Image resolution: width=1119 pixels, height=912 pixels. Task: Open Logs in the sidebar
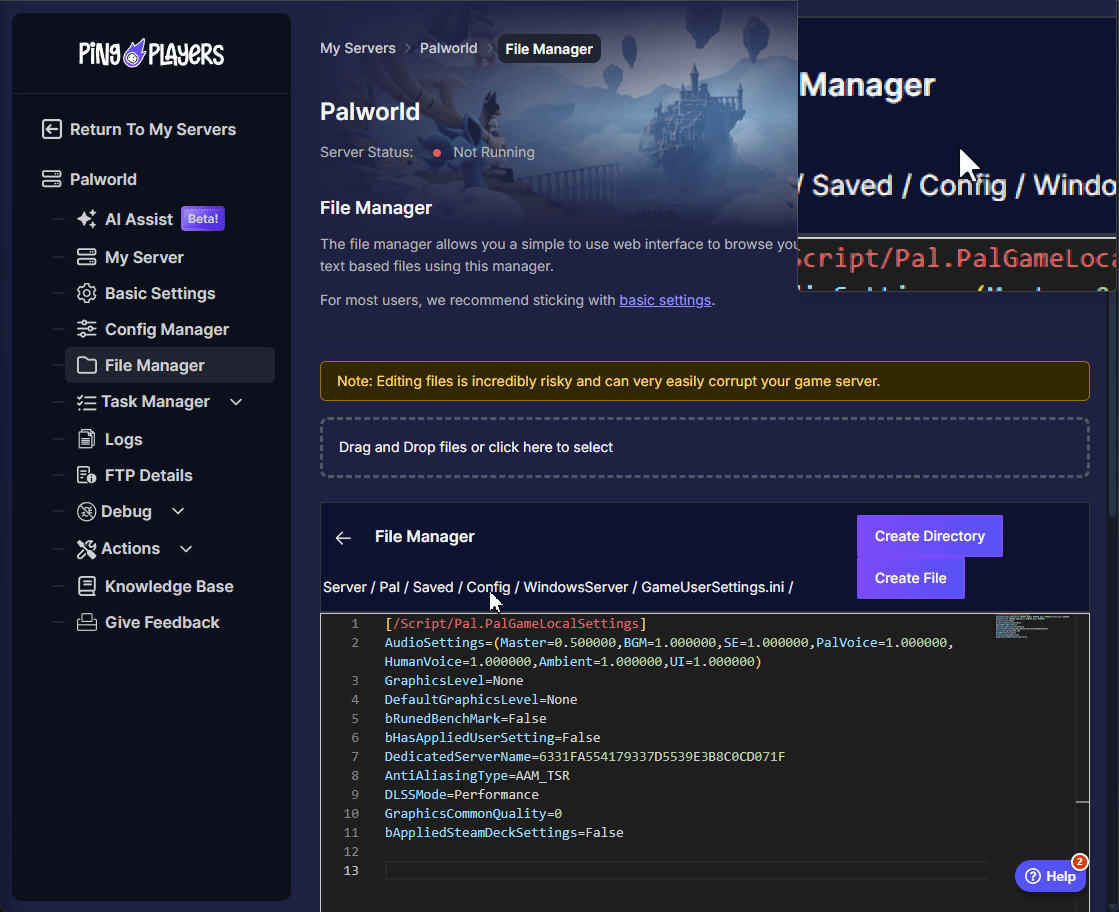123,440
